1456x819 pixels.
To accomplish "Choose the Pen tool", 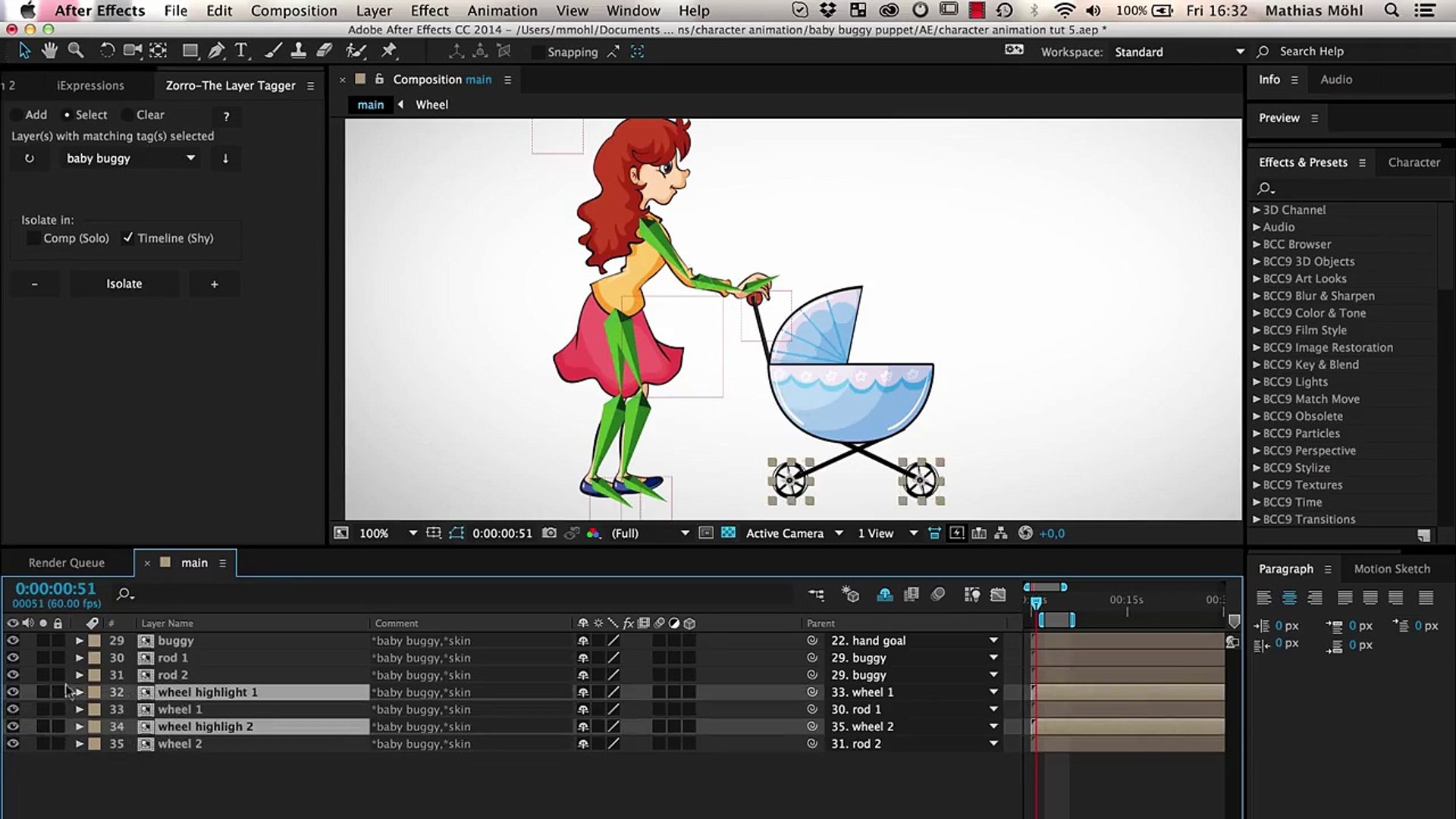I will click(x=216, y=51).
